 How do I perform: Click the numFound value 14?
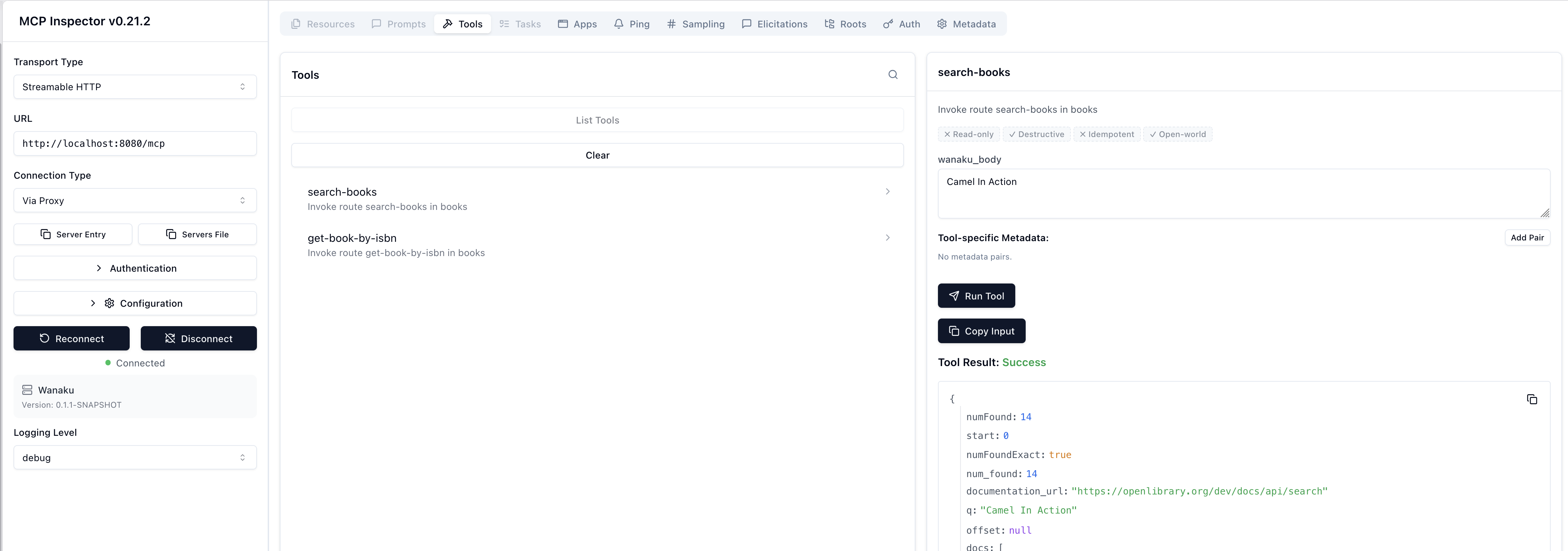(x=1026, y=417)
